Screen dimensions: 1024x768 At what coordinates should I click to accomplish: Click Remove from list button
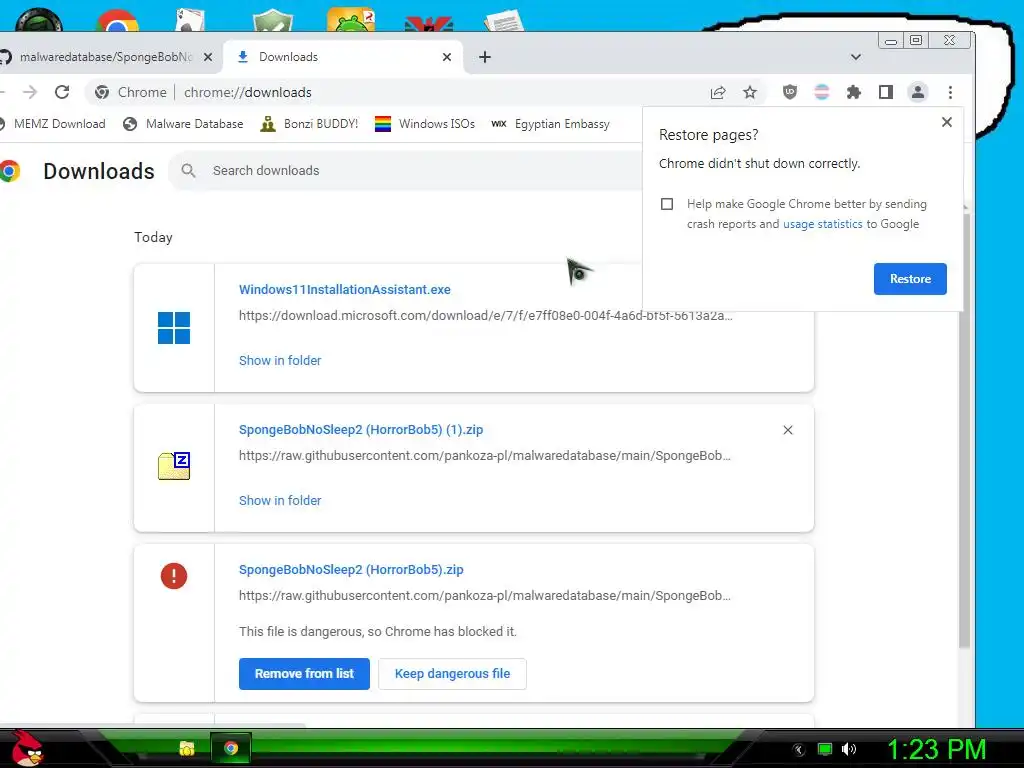[x=304, y=673]
